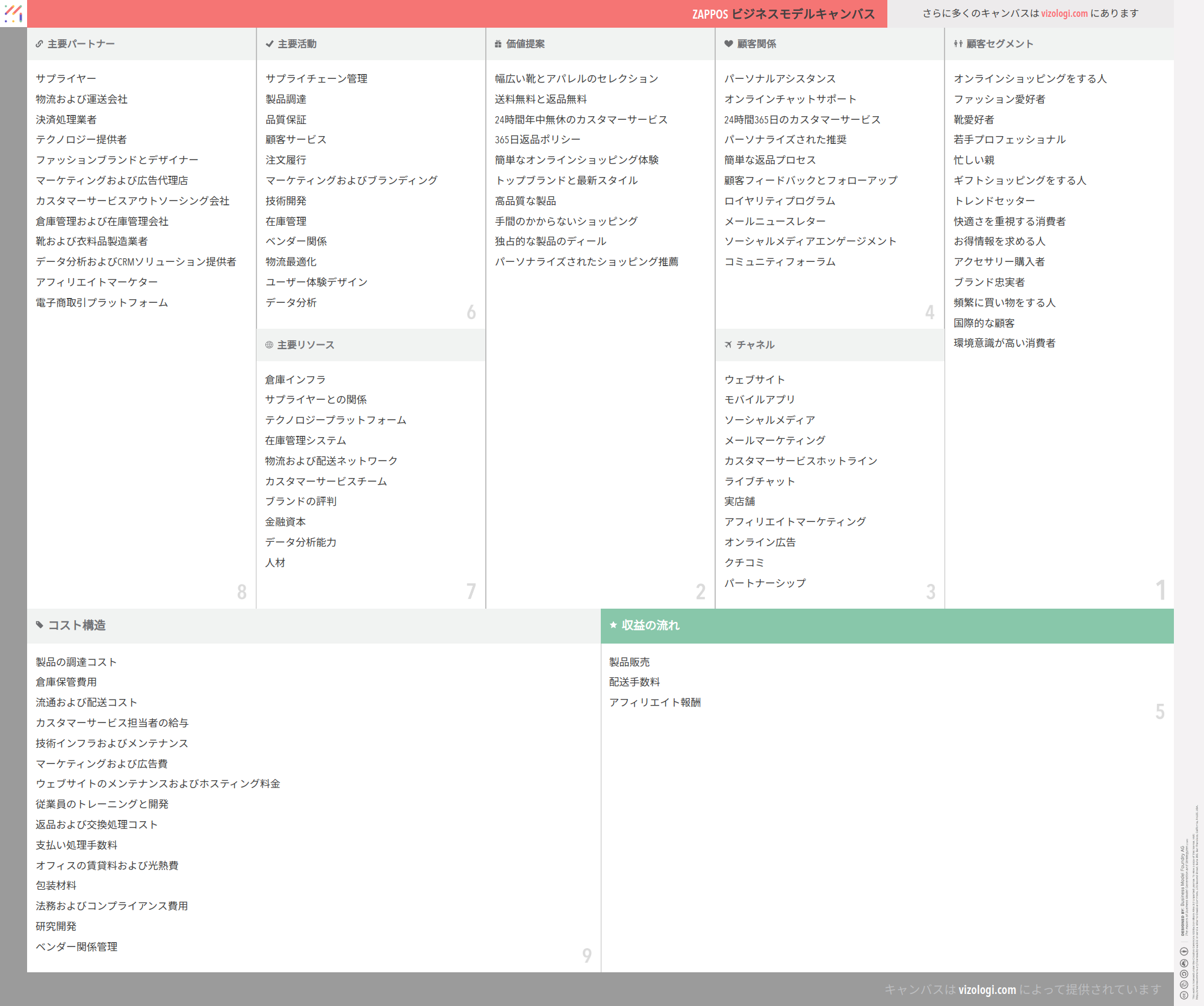Click the Creative Commons license icons
This screenshot has width=1204, height=1006.
point(1184,972)
